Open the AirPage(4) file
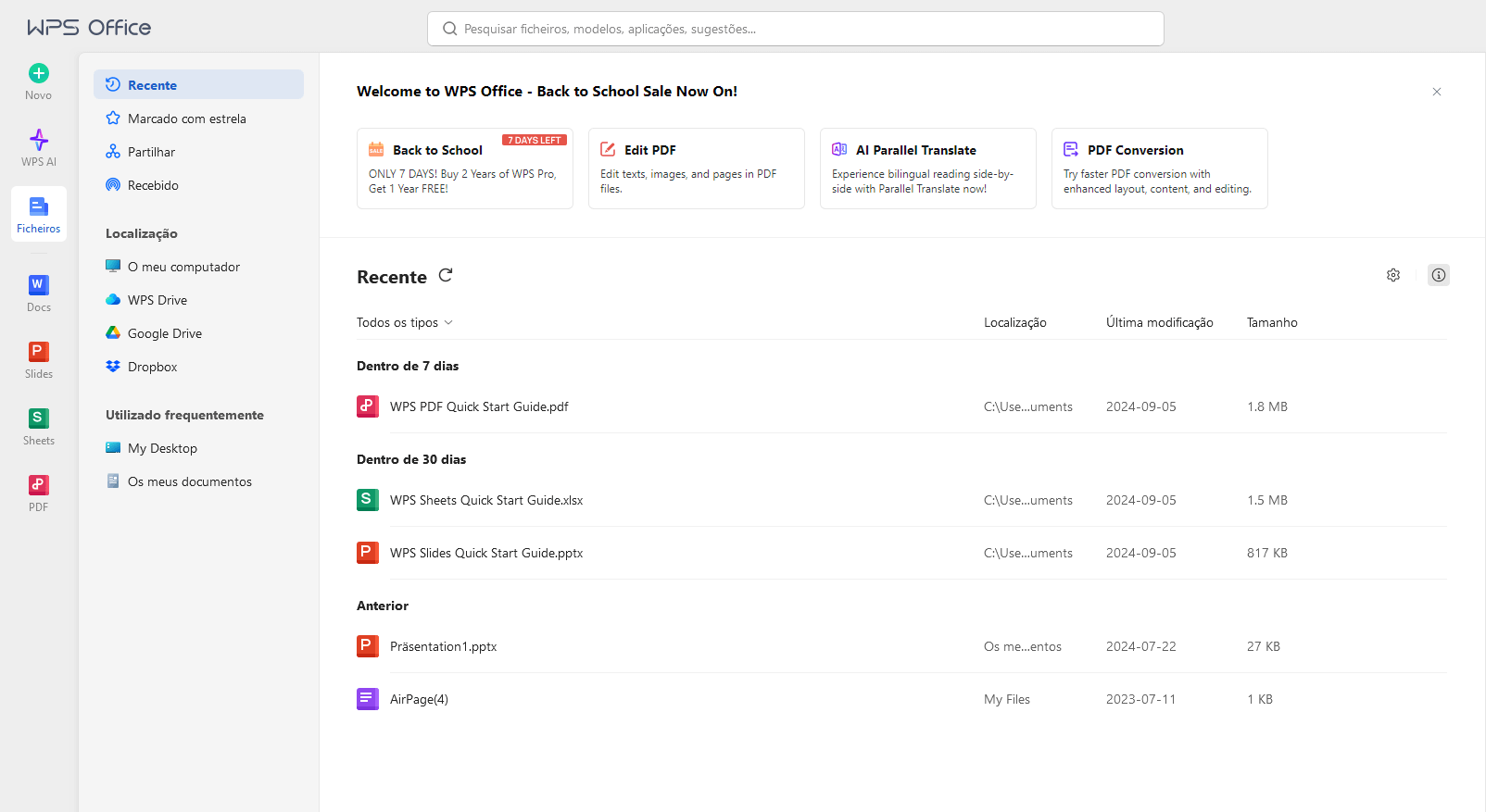1486x812 pixels. click(901, 699)
